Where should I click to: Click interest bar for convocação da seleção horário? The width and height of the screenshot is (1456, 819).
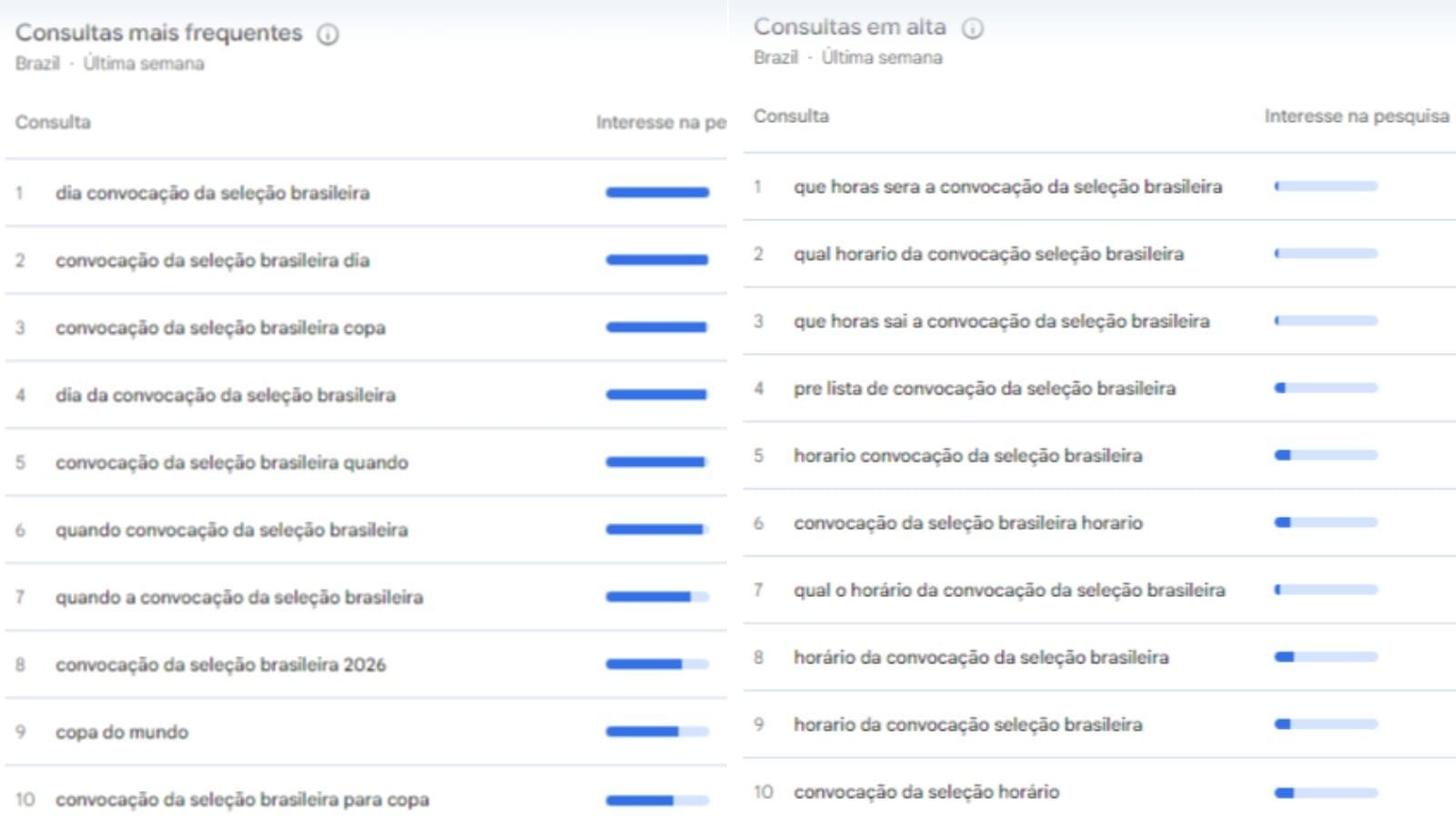[x=1326, y=793]
